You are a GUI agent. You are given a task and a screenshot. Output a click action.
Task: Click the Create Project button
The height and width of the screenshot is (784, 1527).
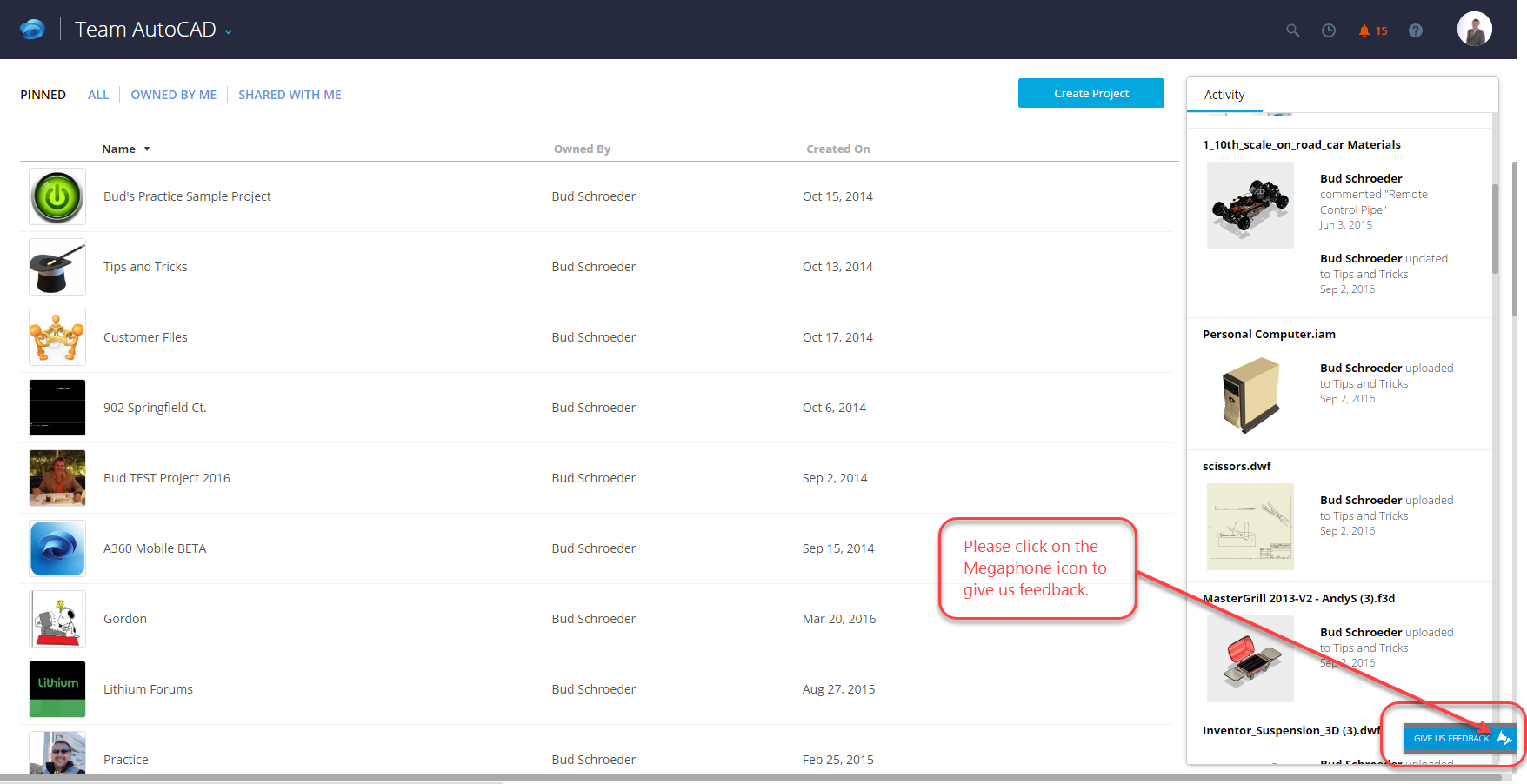1090,93
